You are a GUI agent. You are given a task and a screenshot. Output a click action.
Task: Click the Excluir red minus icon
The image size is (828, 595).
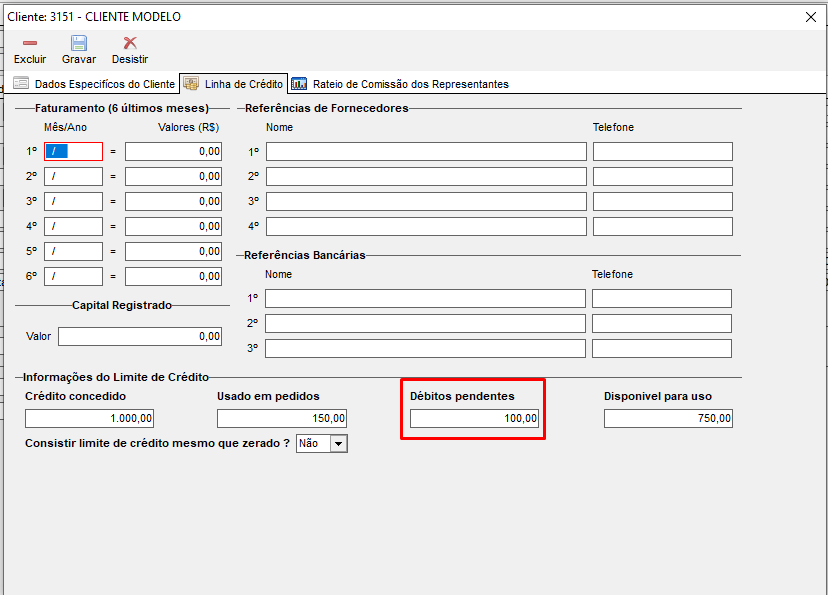tap(30, 43)
